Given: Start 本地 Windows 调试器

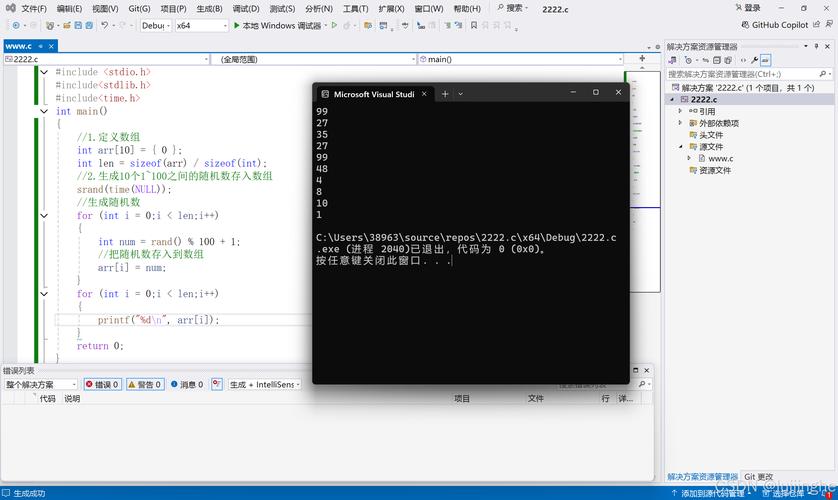Looking at the screenshot, I should pyautogui.click(x=278, y=25).
